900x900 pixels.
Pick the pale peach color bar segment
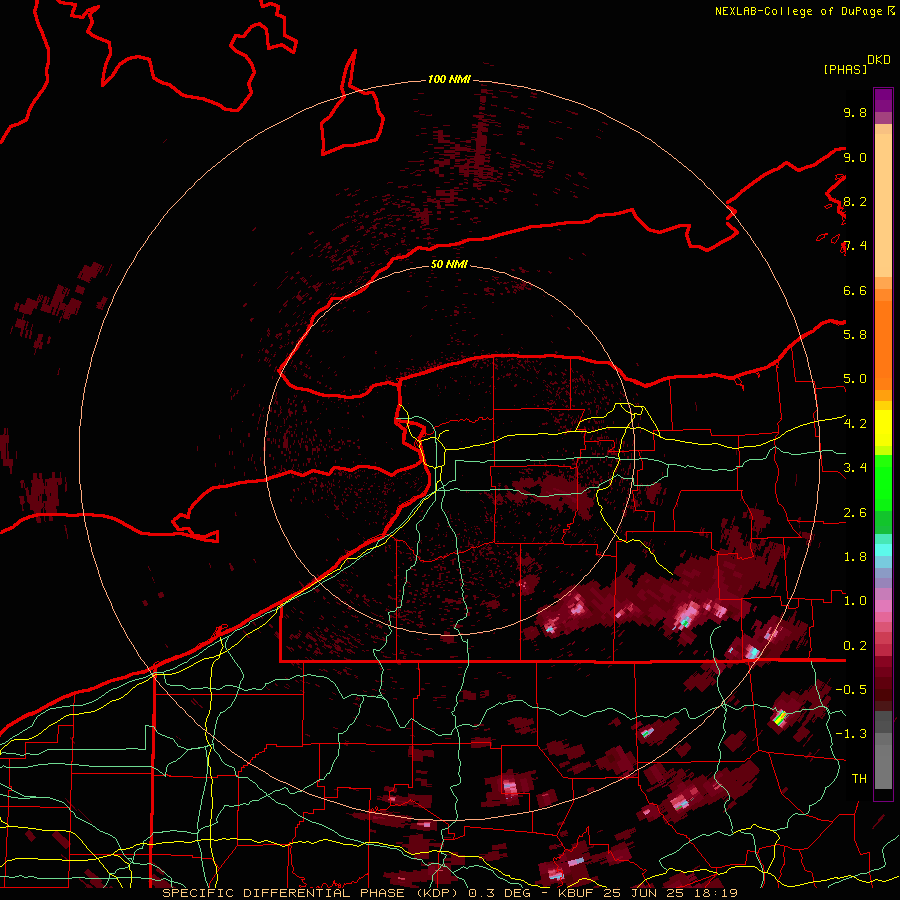[x=883, y=205]
